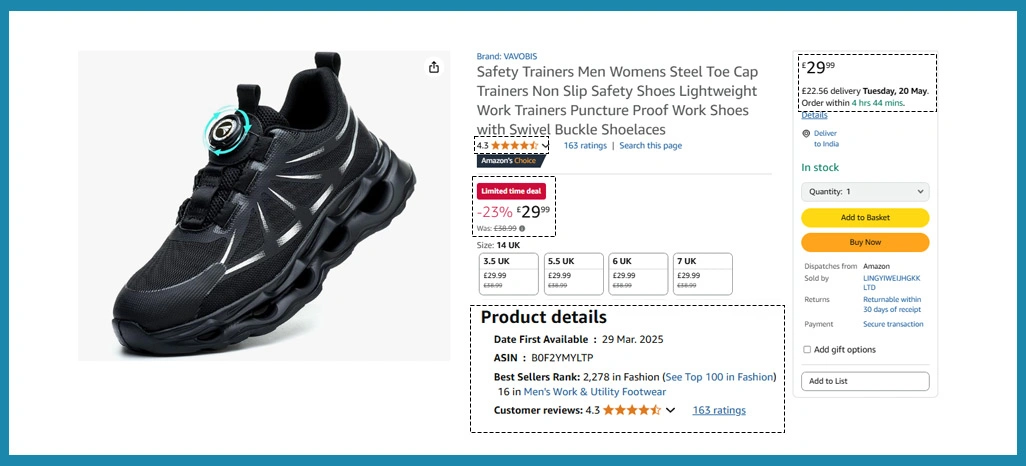Viewport: 1026px width, 466px height.
Task: Choose the 7 UK size option
Action: (x=703, y=273)
